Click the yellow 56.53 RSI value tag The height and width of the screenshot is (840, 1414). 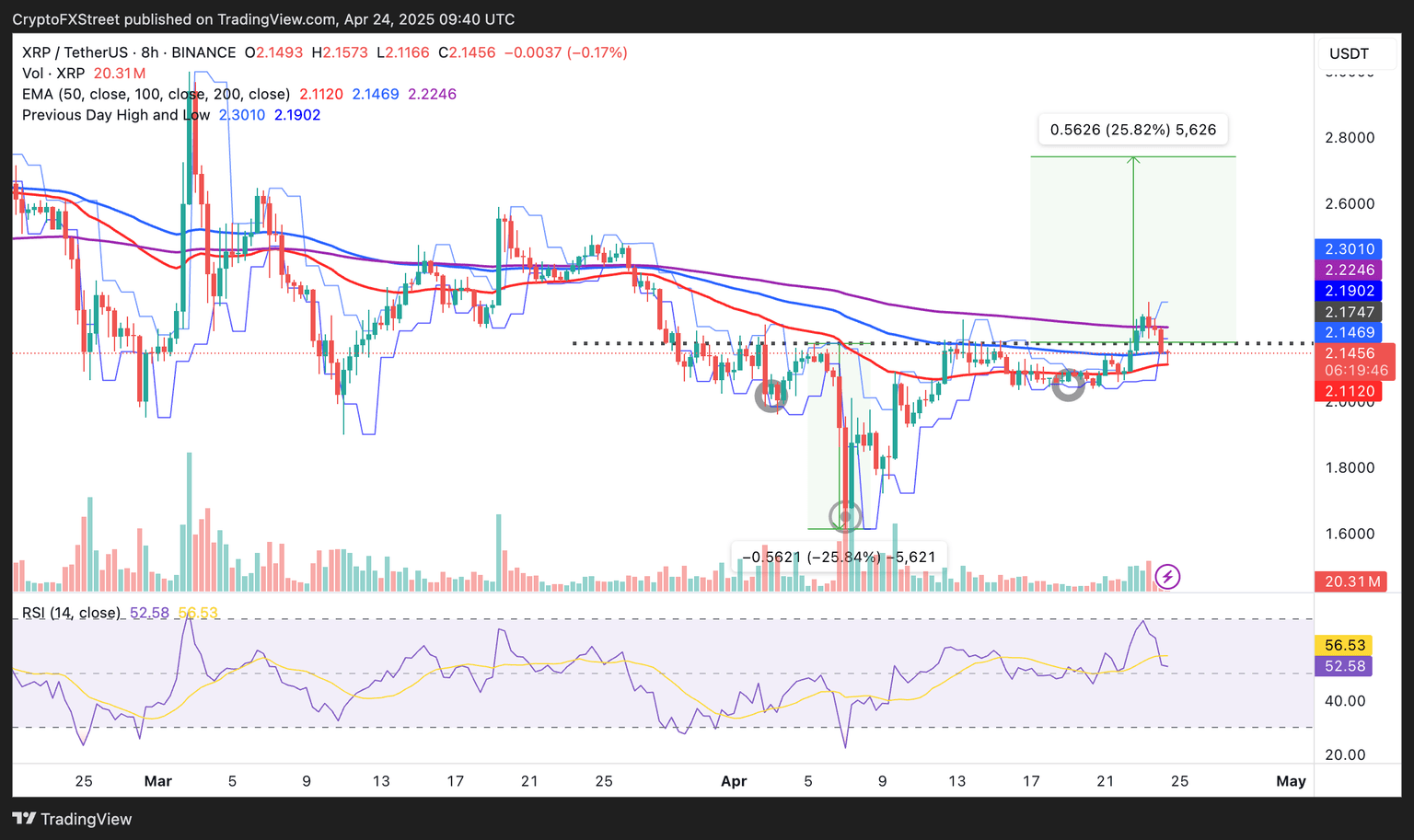(x=1345, y=645)
